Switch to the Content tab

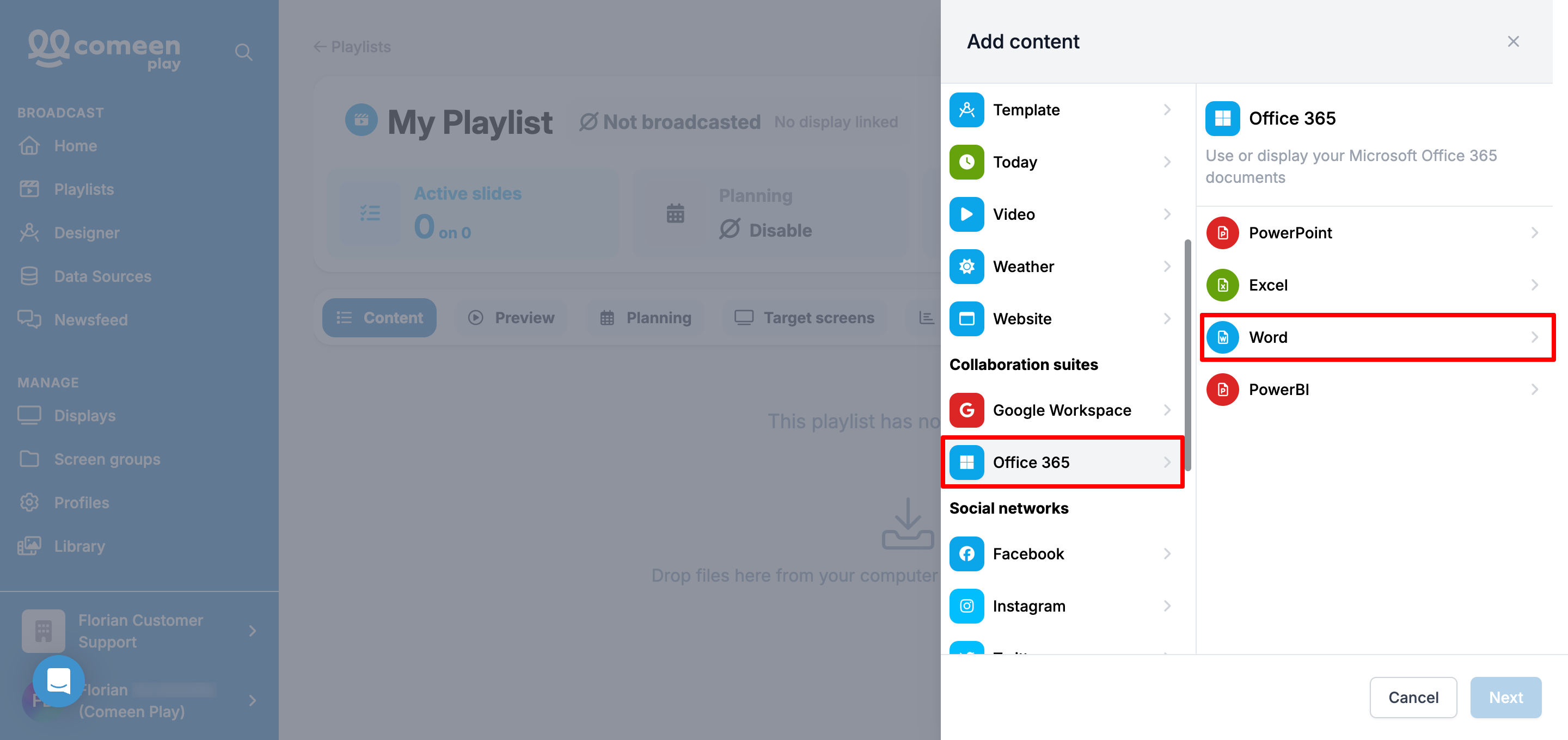[379, 318]
